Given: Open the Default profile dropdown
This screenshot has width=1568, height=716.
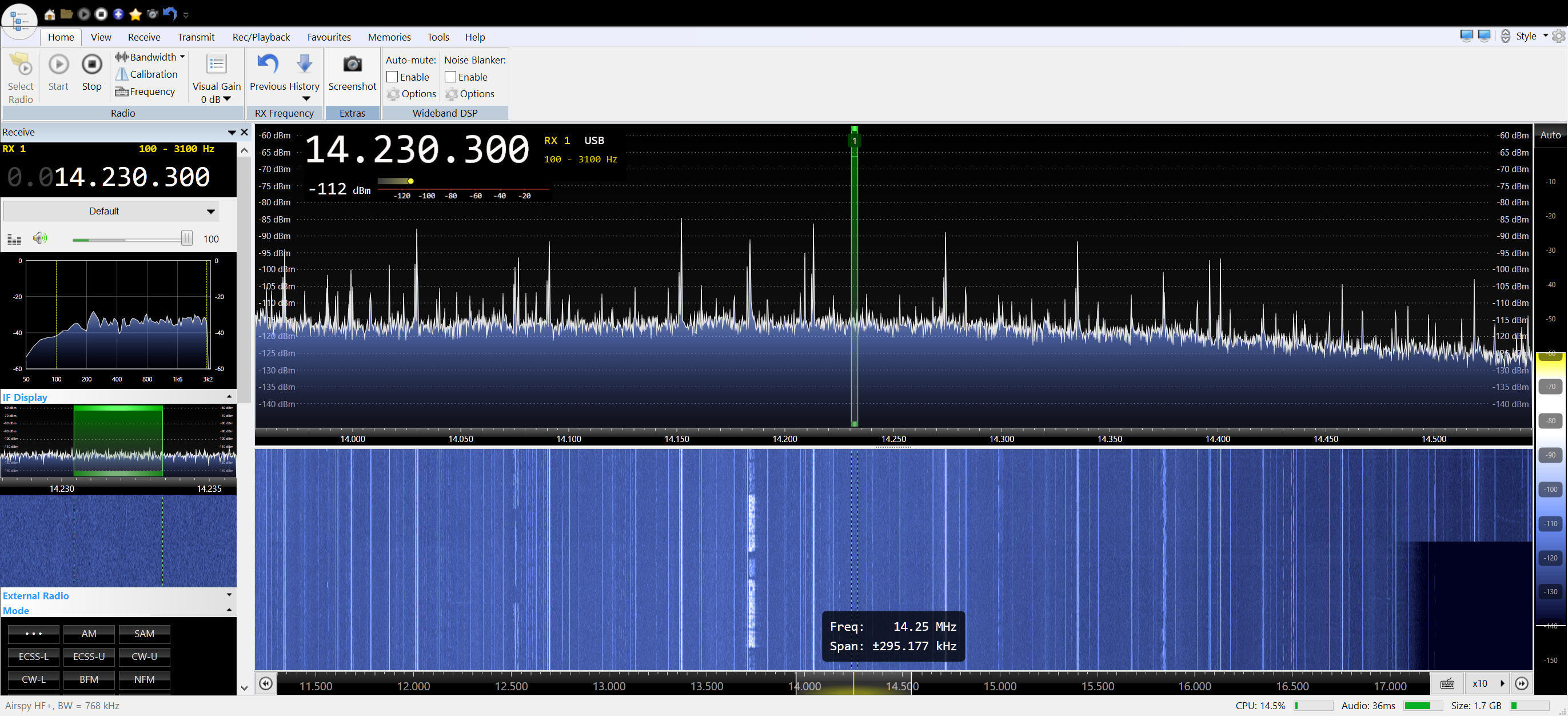Looking at the screenshot, I should (x=111, y=211).
